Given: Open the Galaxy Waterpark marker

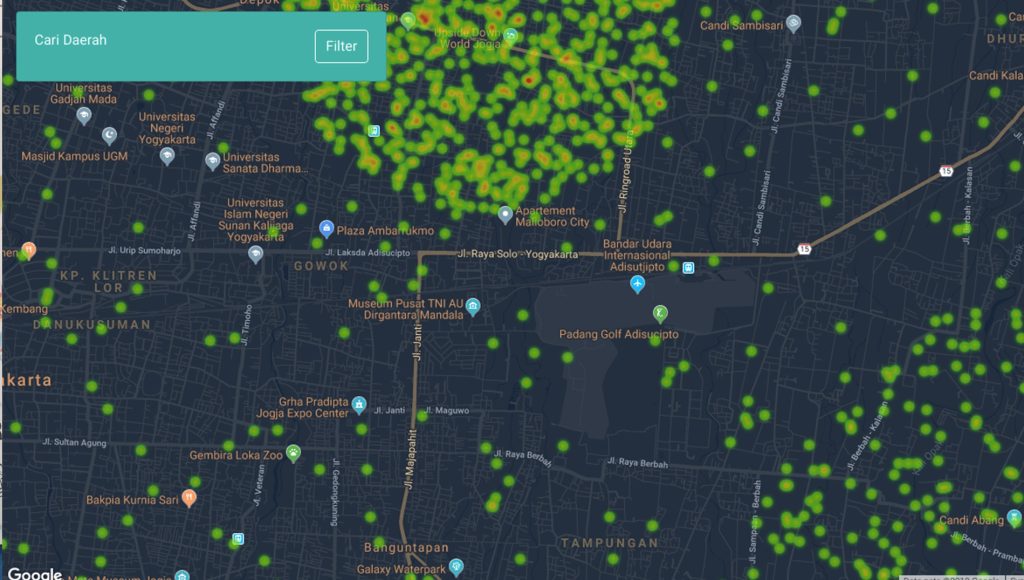Looking at the screenshot, I should coord(456,566).
